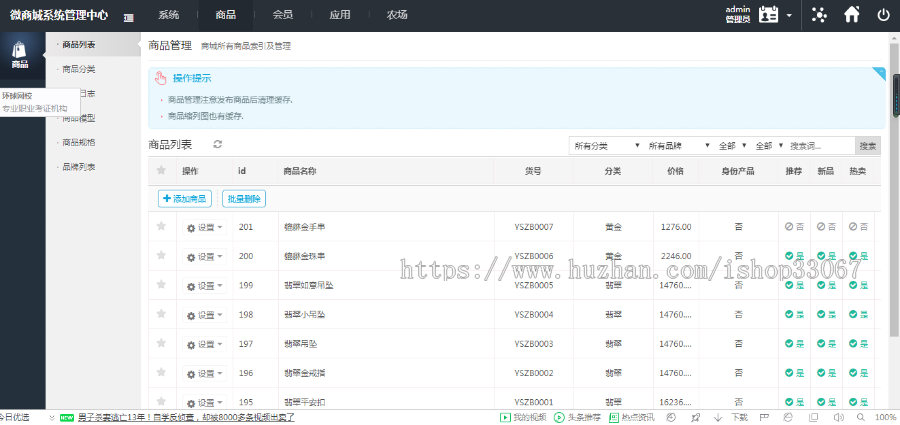Click the 批量删除 button
The width and height of the screenshot is (900, 425).
pyautogui.click(x=244, y=199)
